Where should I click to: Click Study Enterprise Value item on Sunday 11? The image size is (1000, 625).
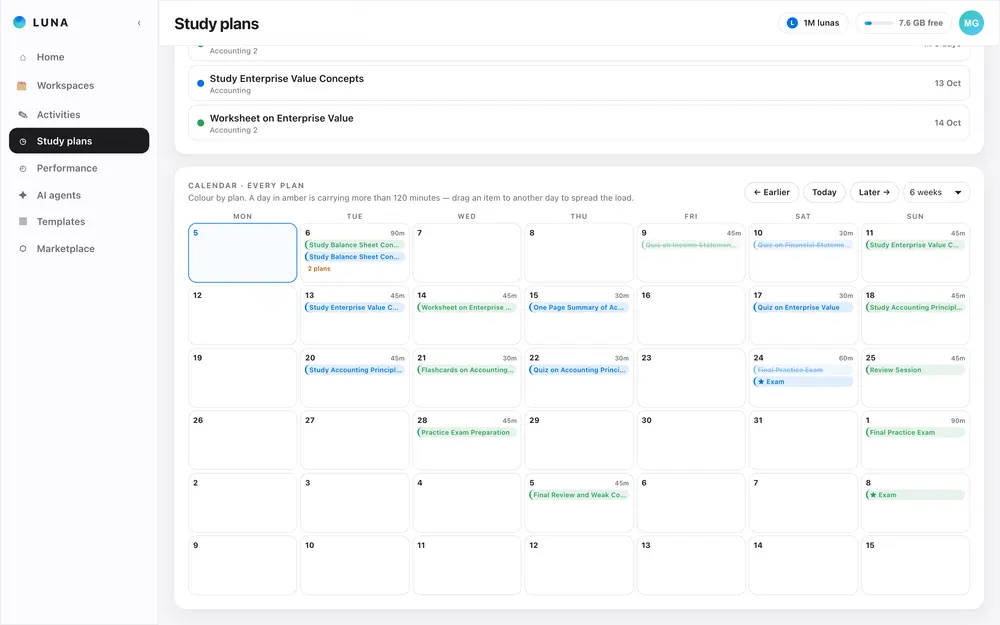pos(915,245)
